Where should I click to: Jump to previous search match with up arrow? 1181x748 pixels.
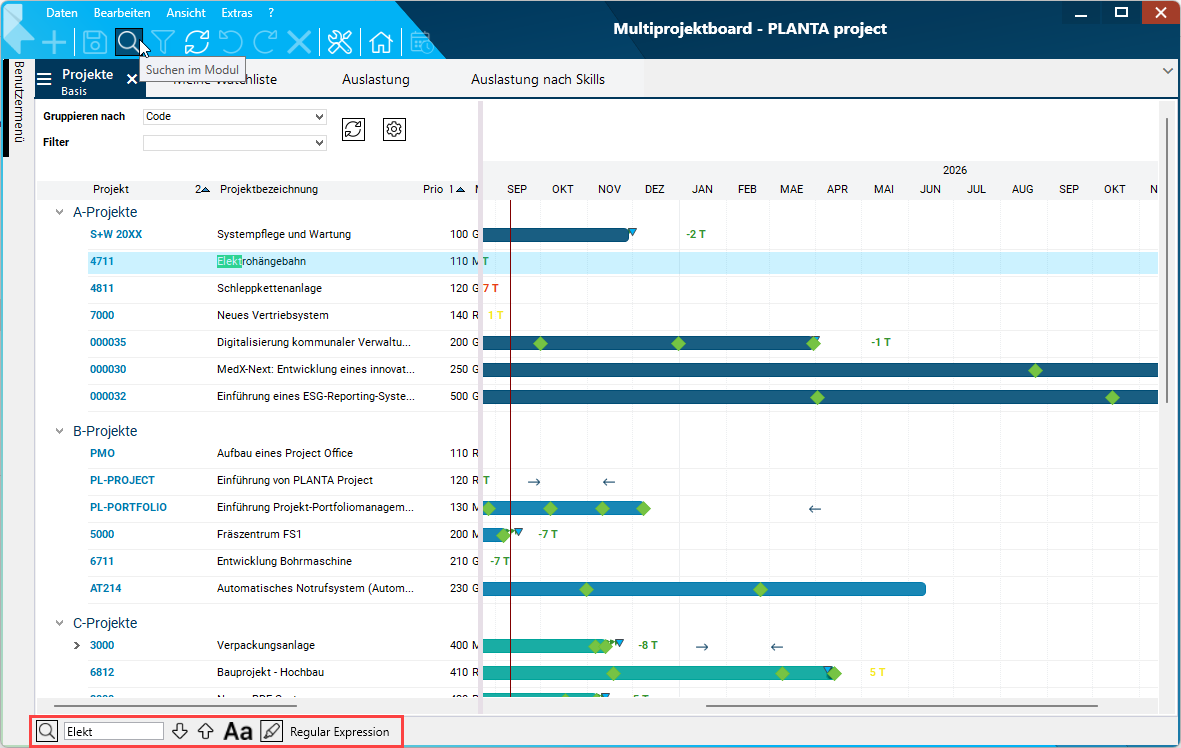point(205,732)
